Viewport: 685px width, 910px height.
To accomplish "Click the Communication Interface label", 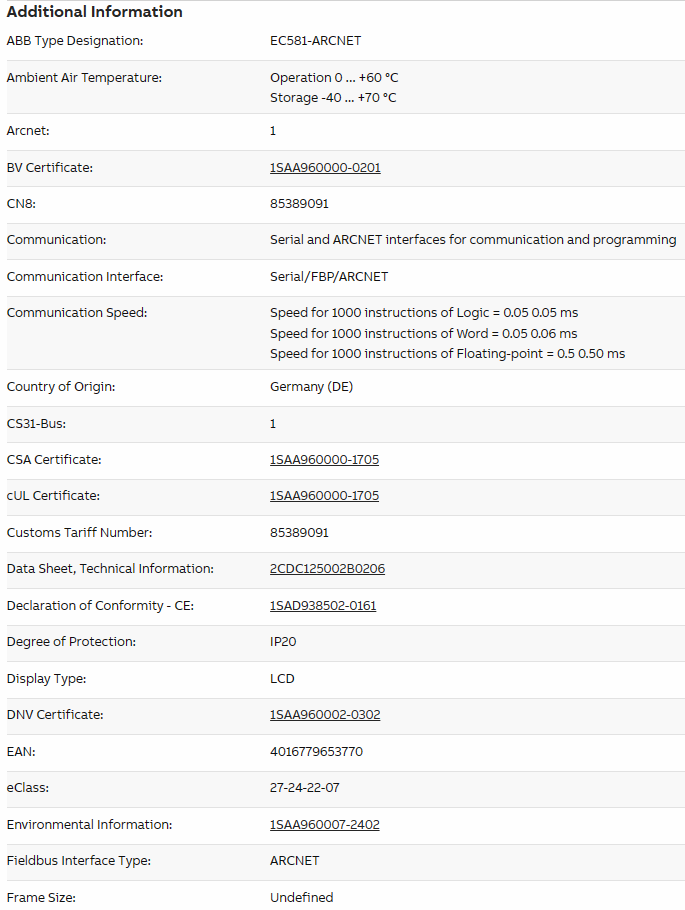I will pyautogui.click(x=85, y=277).
